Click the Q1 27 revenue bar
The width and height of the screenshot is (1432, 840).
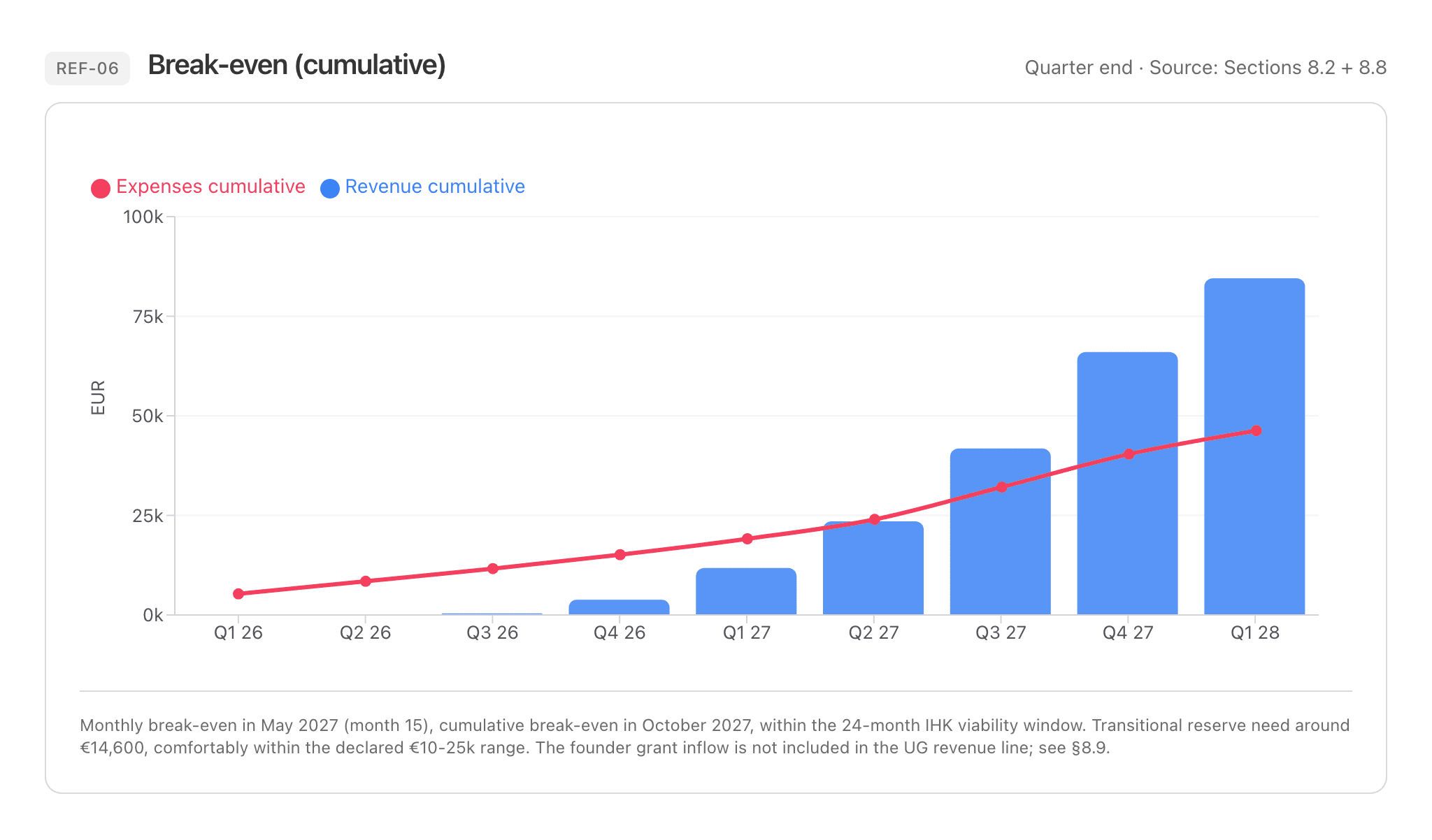click(x=746, y=591)
